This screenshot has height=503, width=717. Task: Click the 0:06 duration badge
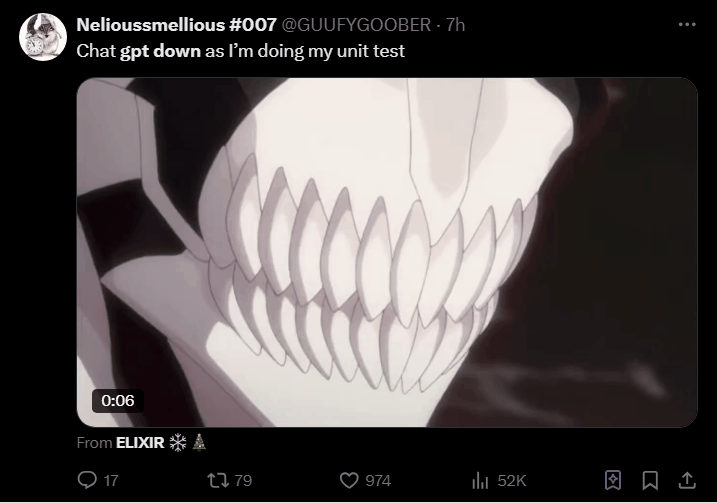pos(118,401)
